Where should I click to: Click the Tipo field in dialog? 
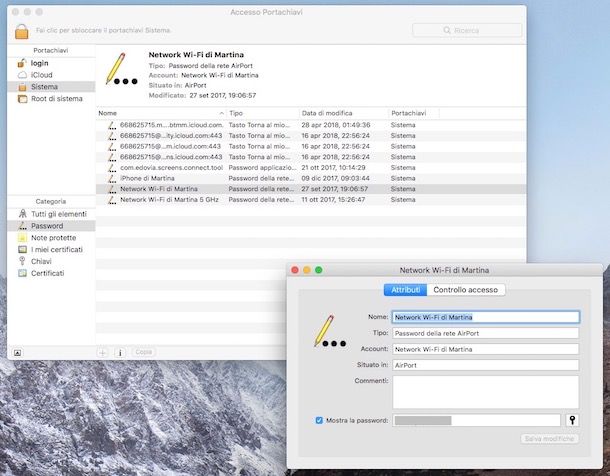[486, 333]
